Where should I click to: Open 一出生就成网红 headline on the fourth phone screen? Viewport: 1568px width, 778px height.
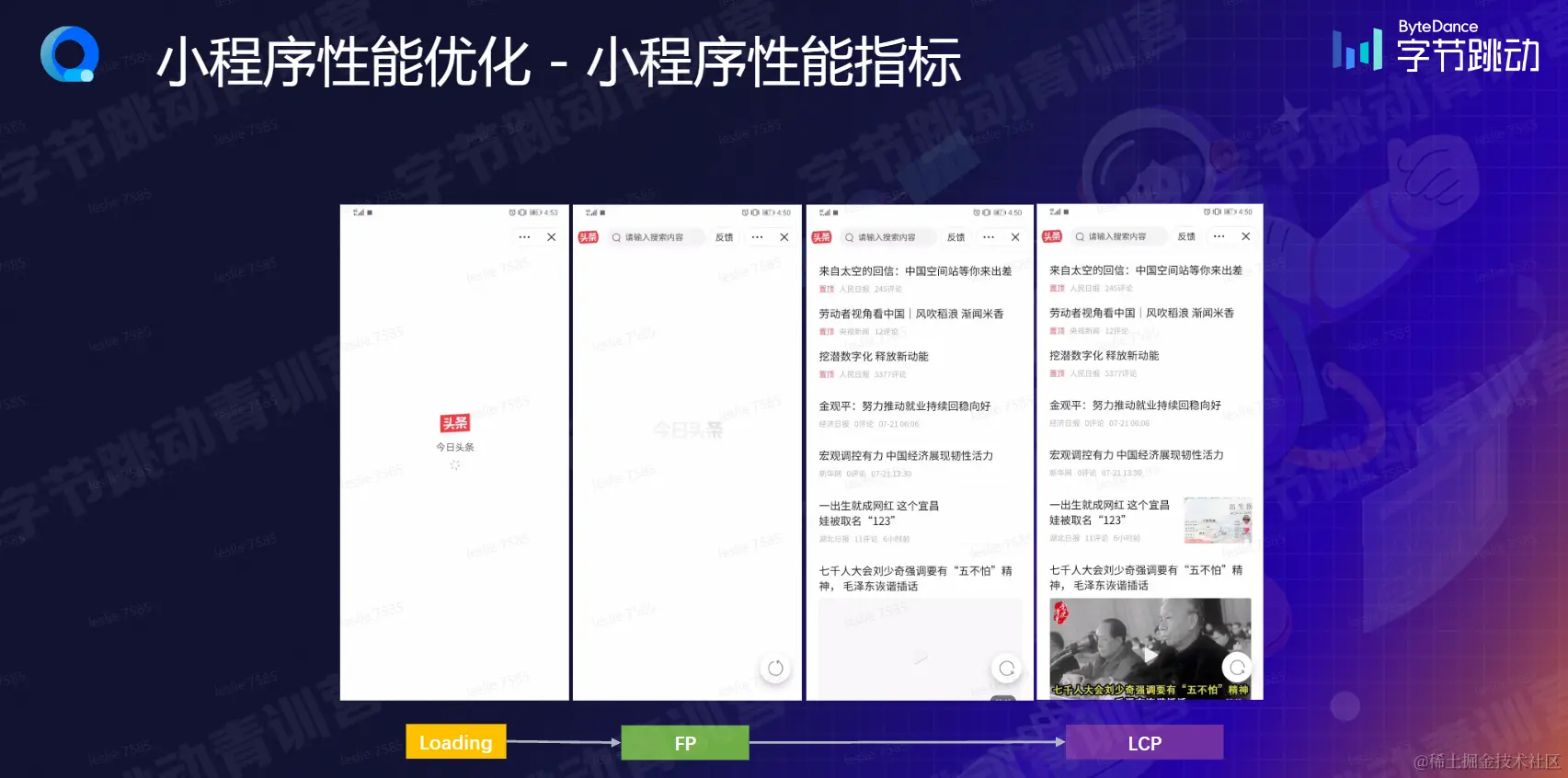[x=1110, y=512]
